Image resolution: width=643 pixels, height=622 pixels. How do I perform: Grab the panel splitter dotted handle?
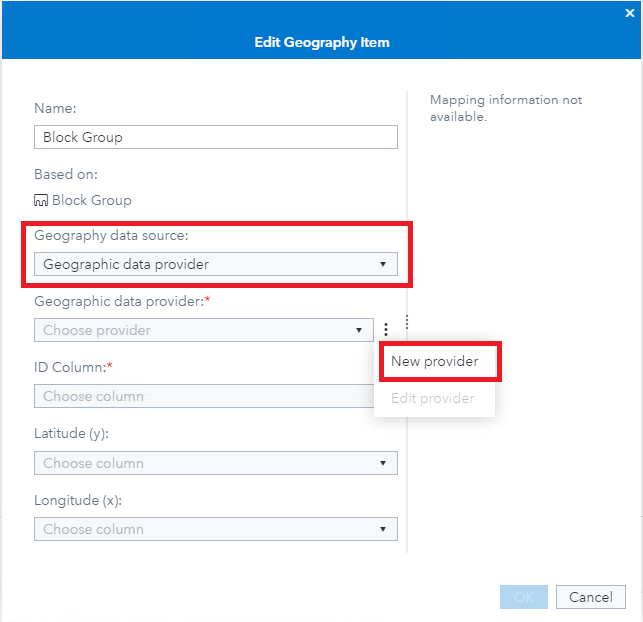pos(407,322)
